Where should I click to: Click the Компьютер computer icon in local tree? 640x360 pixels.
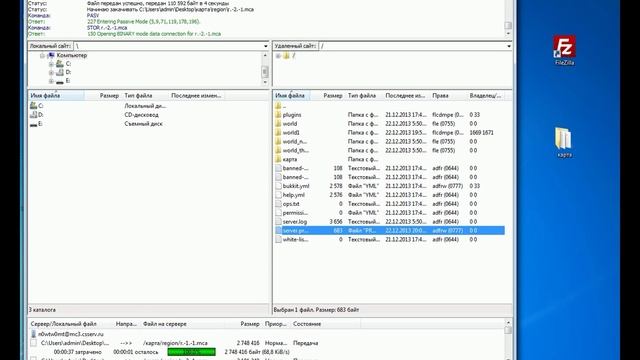pos(51,55)
